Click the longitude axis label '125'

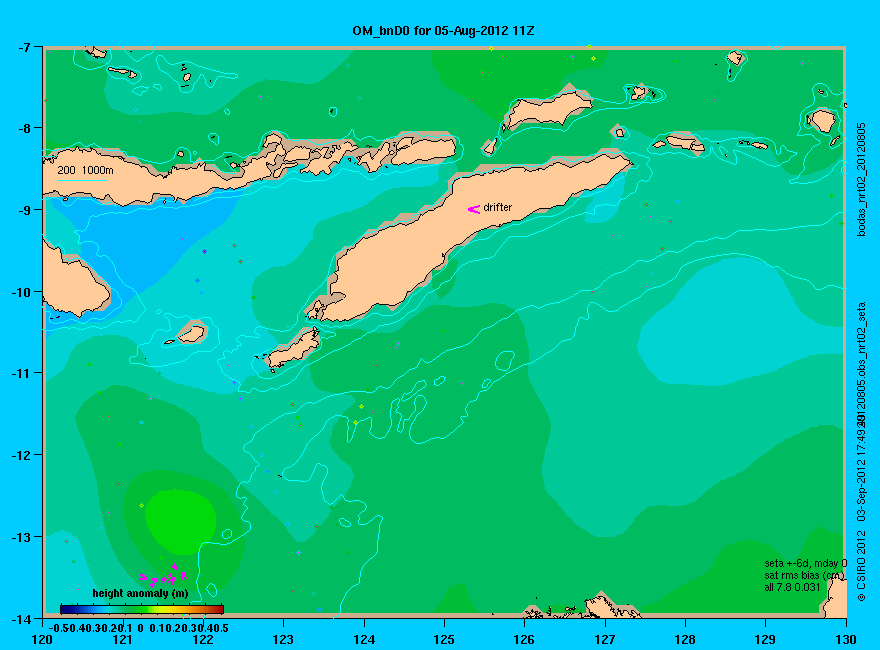pos(444,639)
